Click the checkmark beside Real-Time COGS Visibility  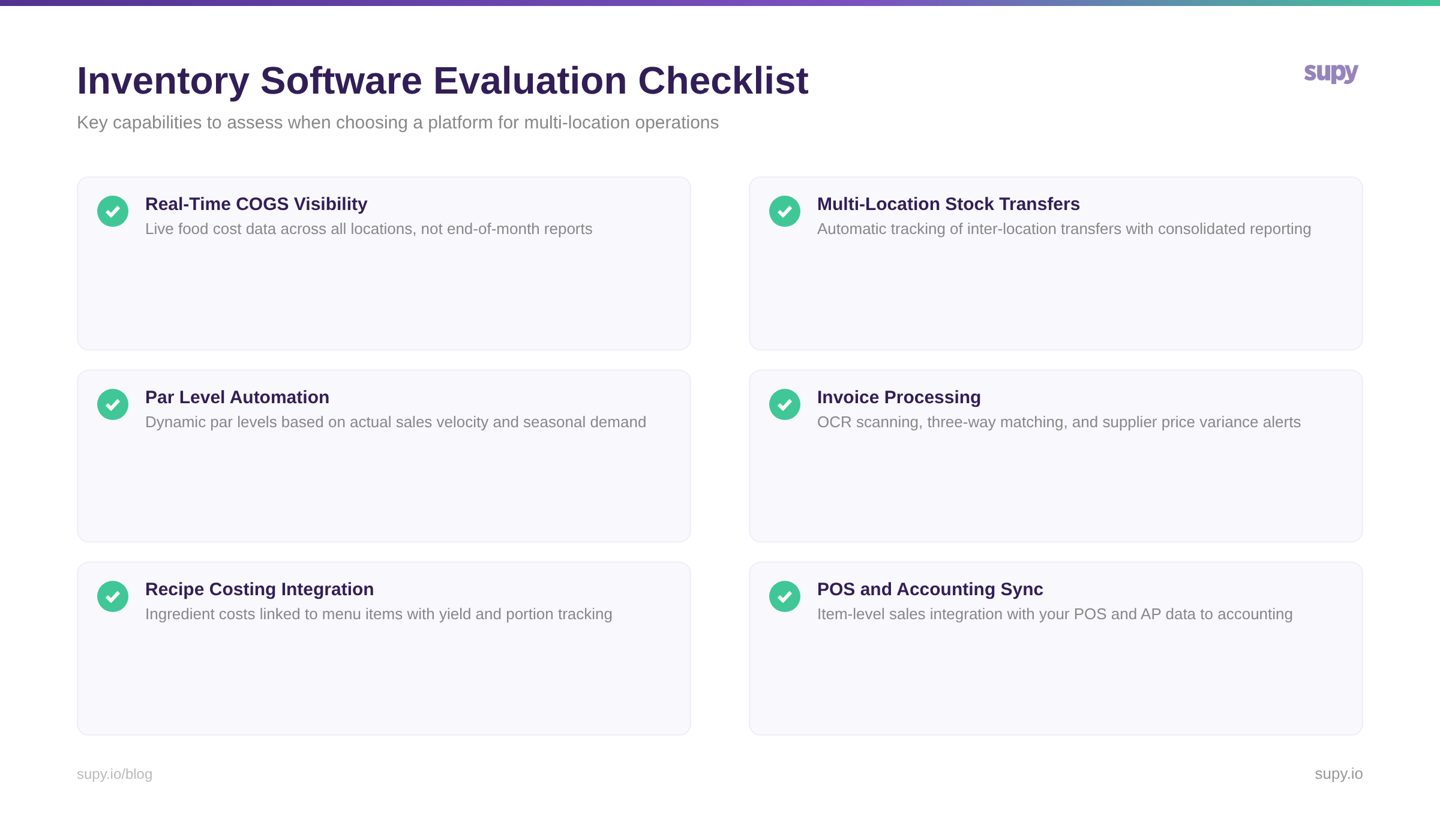pyautogui.click(x=112, y=211)
